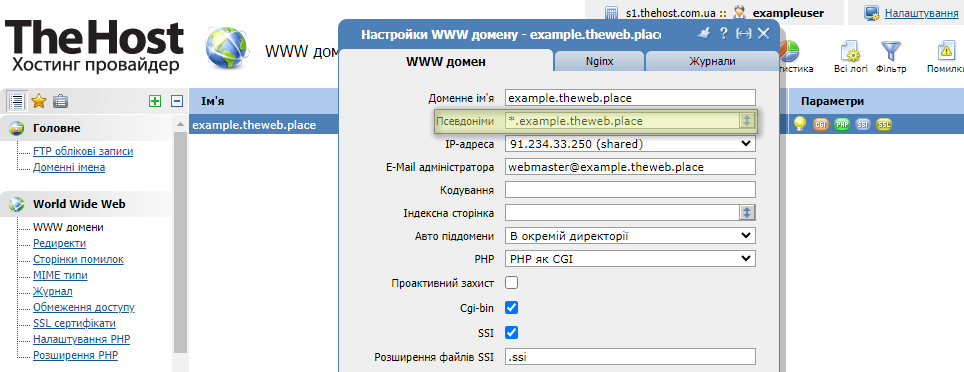This screenshot has height=372, width=964.
Task: Select the WWW домен tab
Action: [x=446, y=61]
